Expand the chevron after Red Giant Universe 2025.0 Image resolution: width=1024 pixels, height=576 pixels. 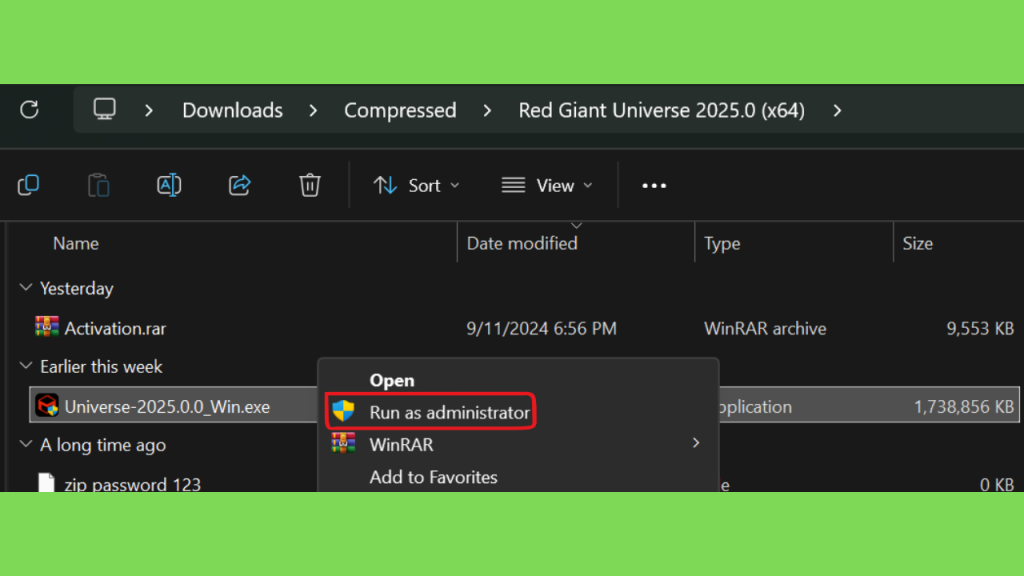coord(837,110)
